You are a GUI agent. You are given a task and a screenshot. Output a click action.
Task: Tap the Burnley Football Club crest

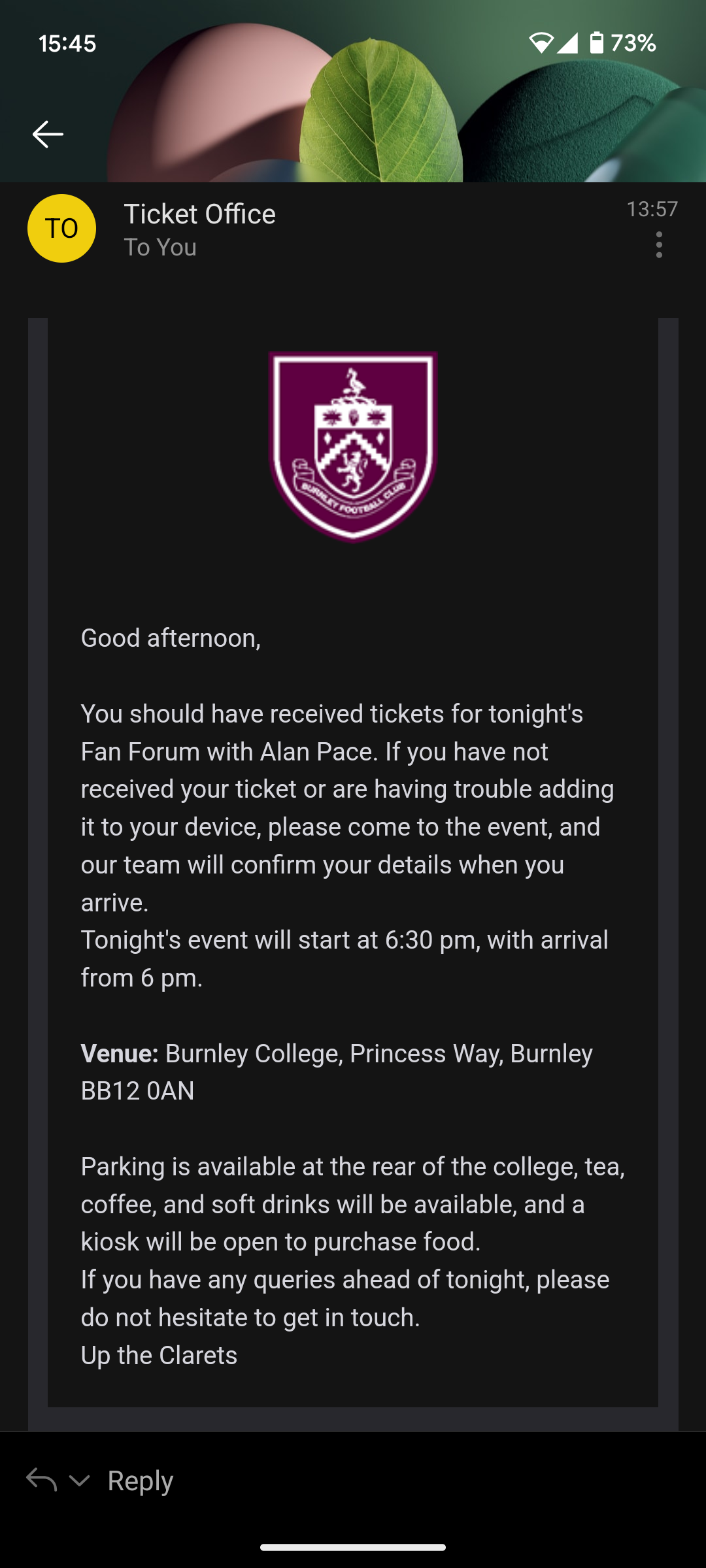tap(353, 447)
